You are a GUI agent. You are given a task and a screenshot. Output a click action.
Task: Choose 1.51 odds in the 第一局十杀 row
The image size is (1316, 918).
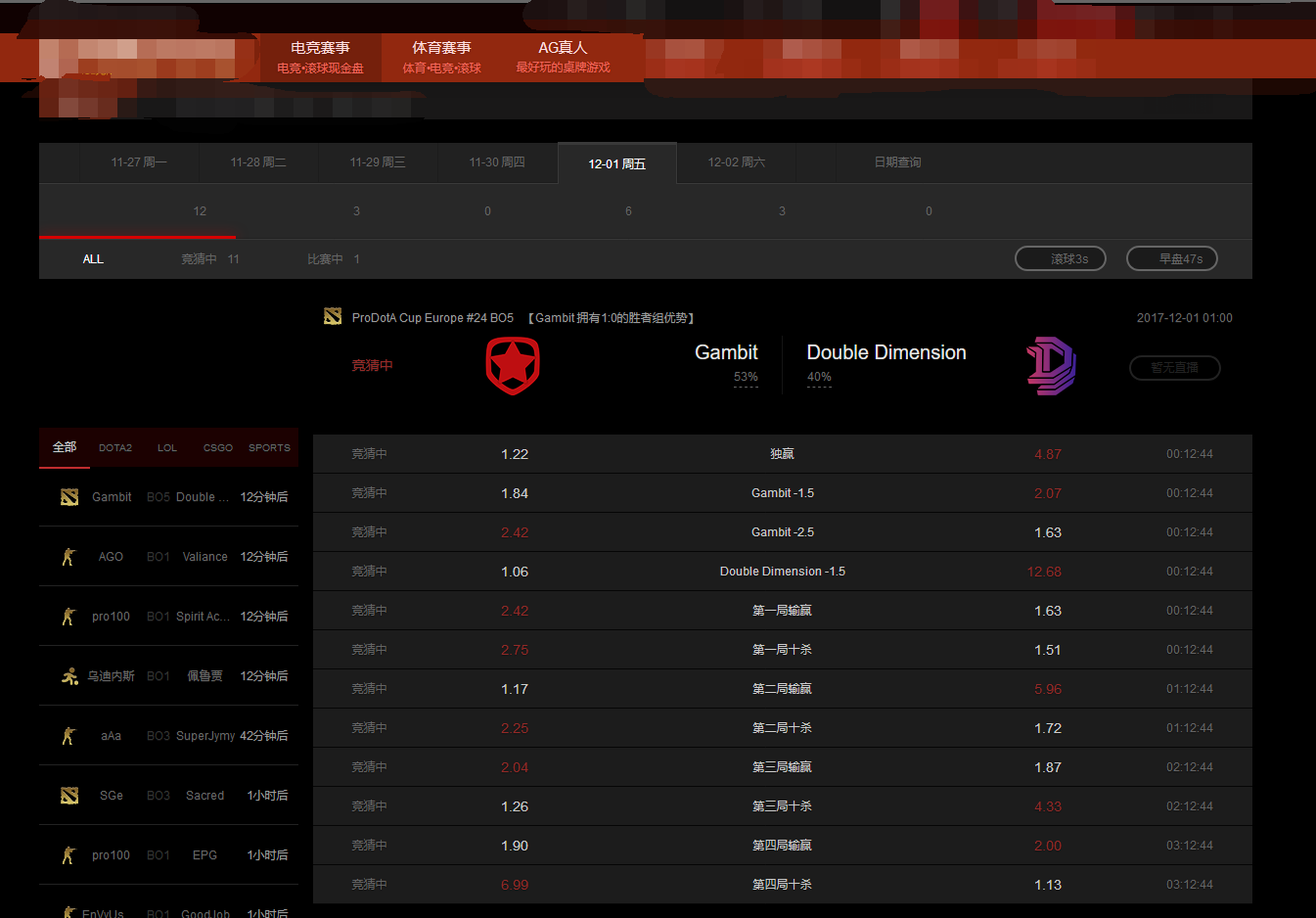[1048, 650]
